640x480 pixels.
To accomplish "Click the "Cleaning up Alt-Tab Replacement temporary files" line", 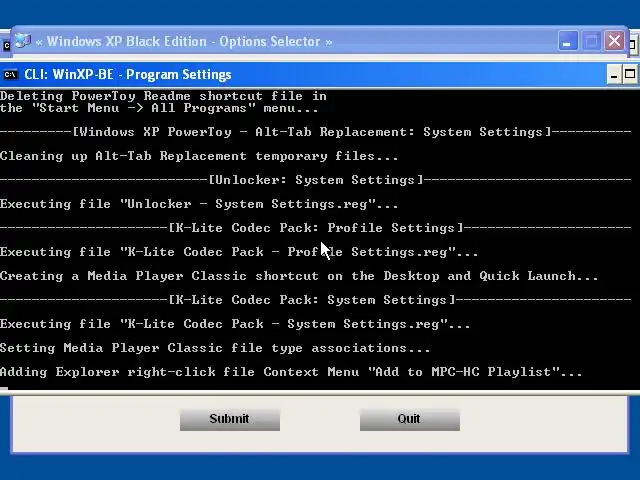I will (199, 156).
